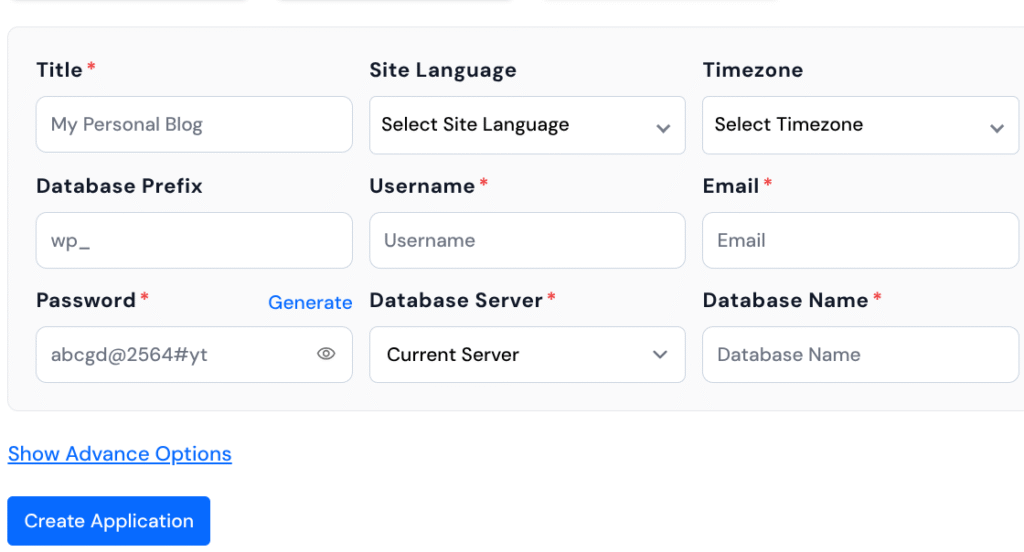Open the Select Site Language dropdown
The image size is (1024, 552).
click(x=510, y=125)
